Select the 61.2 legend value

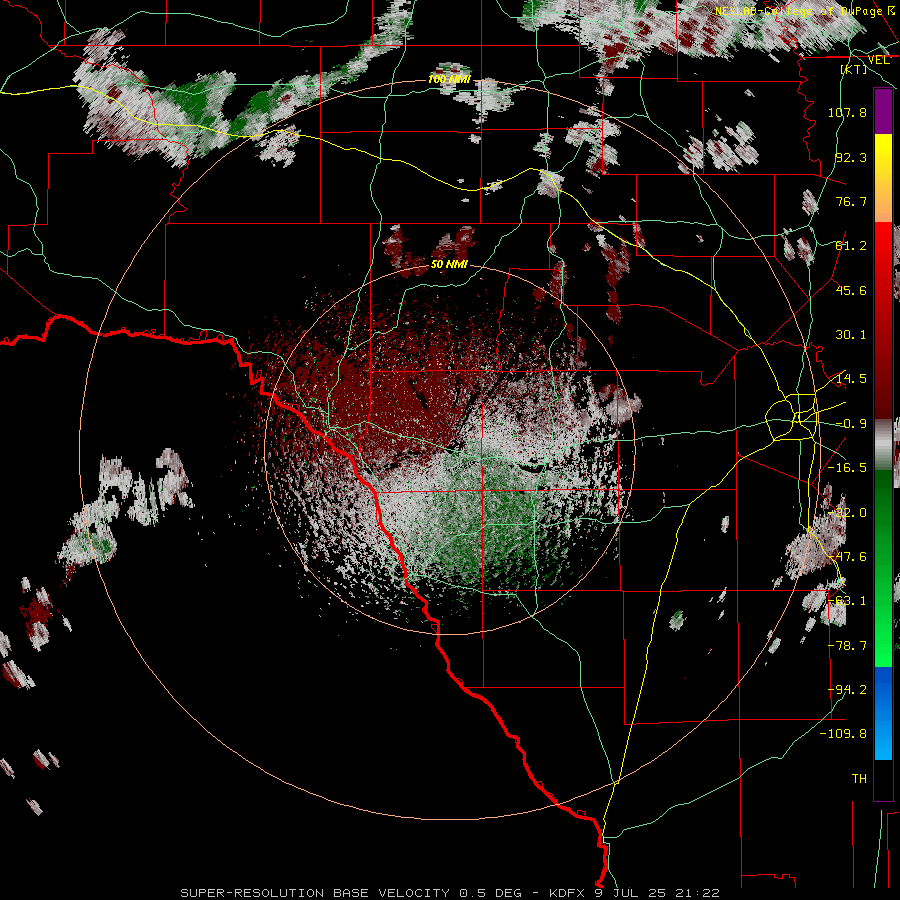pos(851,246)
